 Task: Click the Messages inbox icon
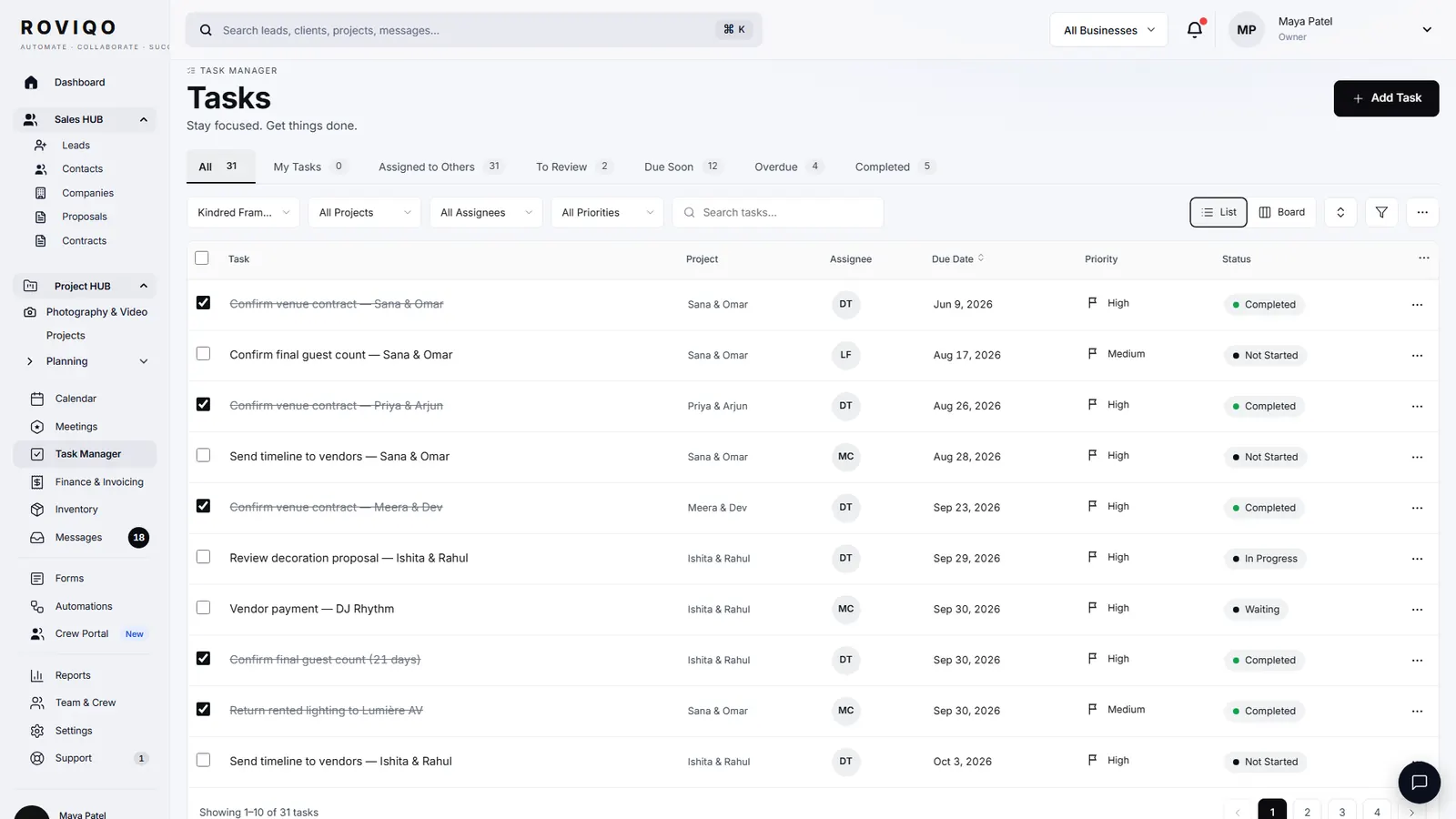[37, 538]
